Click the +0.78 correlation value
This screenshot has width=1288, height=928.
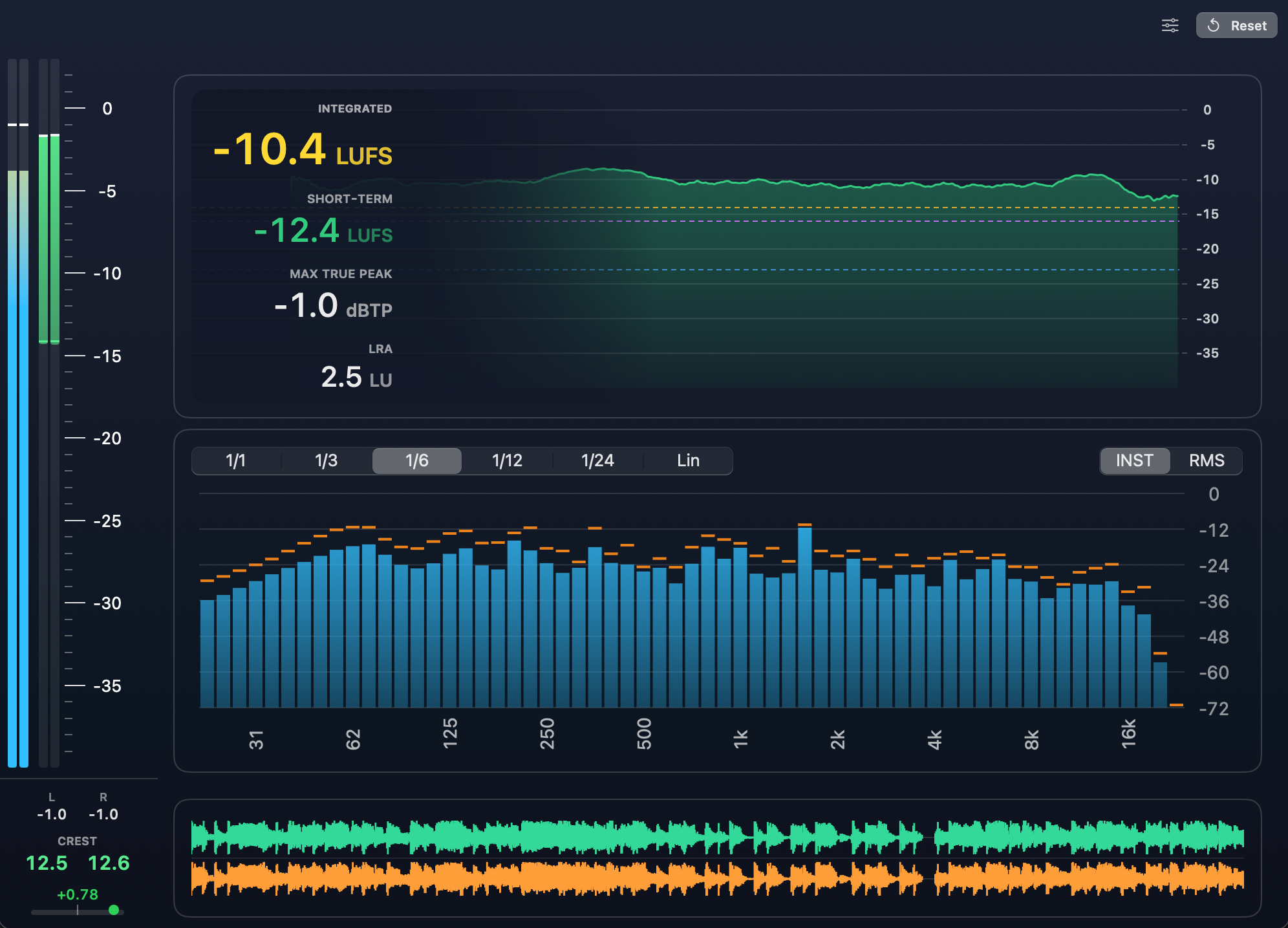[78, 894]
